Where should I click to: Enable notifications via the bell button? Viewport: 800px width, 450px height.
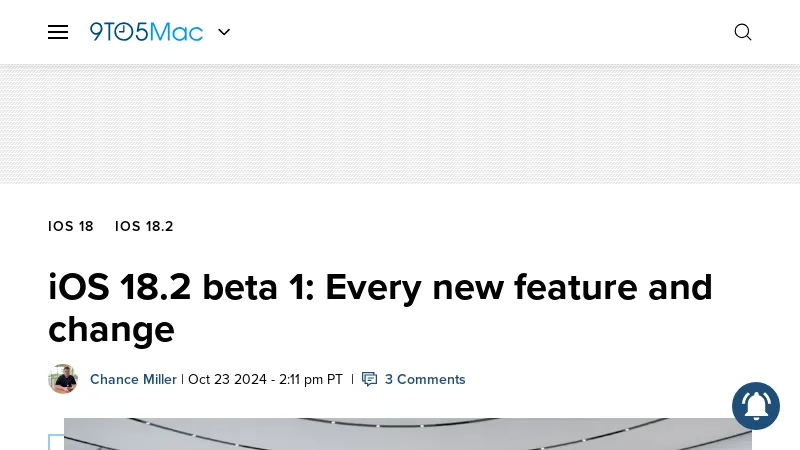pyautogui.click(x=756, y=406)
